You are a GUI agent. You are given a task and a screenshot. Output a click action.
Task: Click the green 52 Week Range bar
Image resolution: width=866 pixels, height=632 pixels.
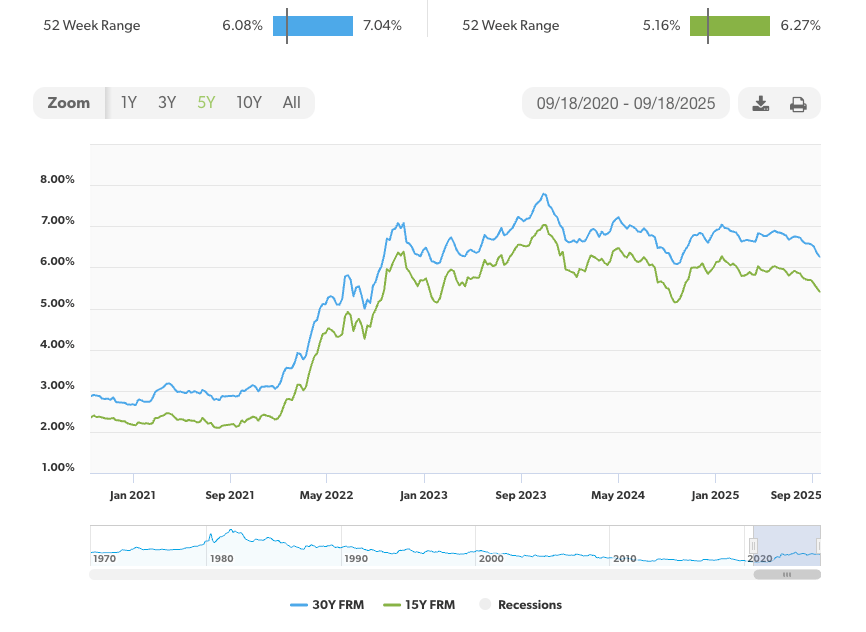click(730, 26)
